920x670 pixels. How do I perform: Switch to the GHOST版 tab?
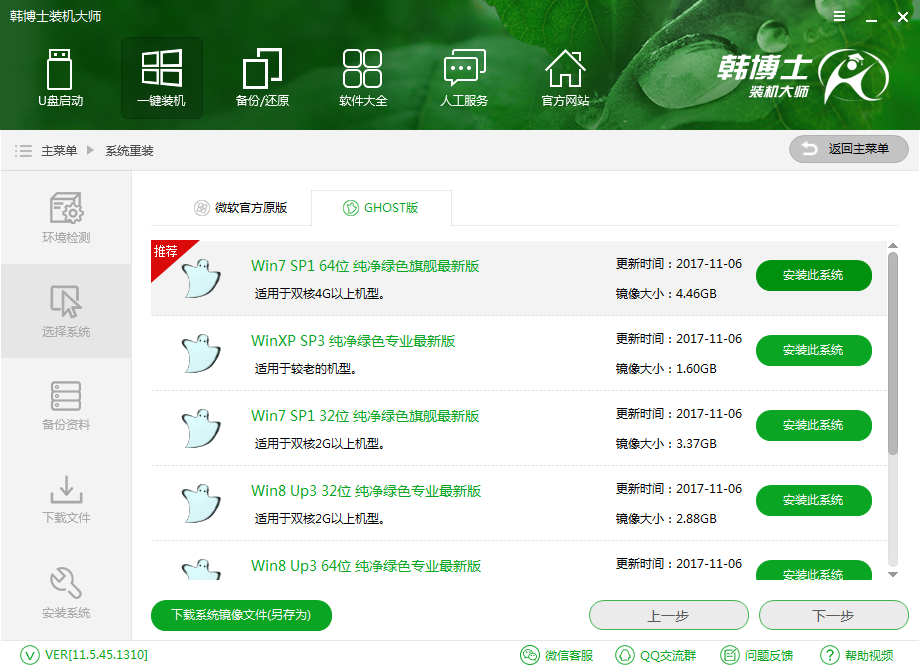coord(380,207)
